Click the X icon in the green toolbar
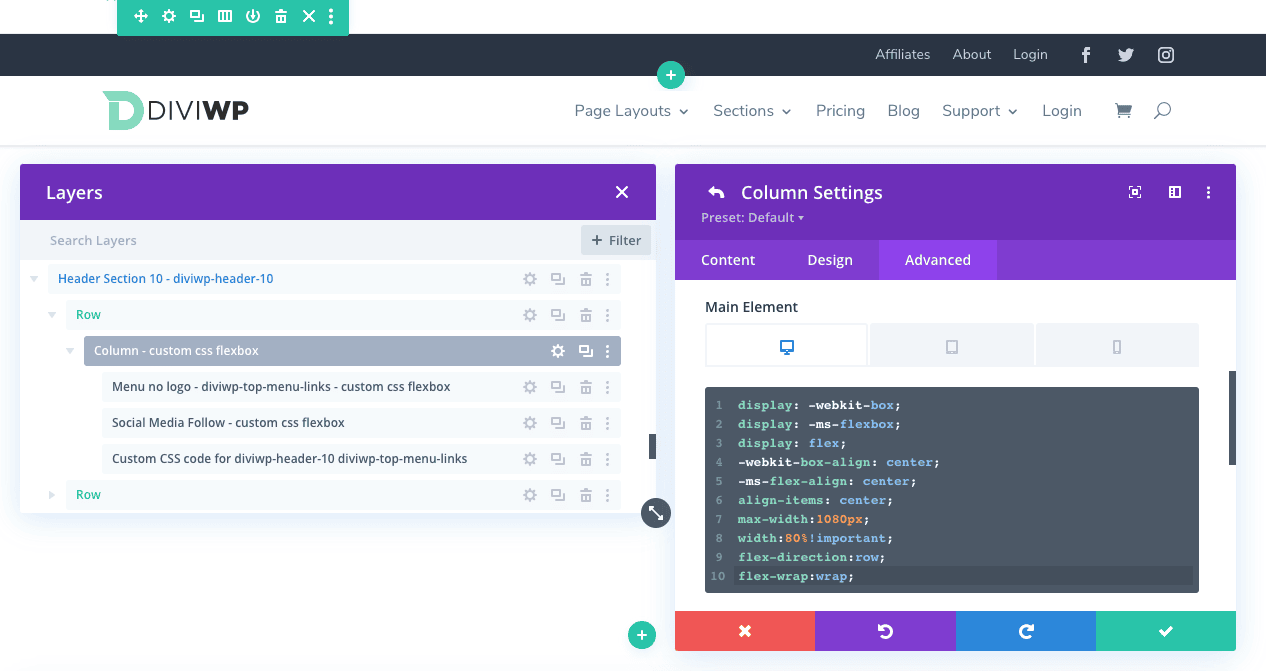Screen dimensions: 1266x671 pos(309,16)
